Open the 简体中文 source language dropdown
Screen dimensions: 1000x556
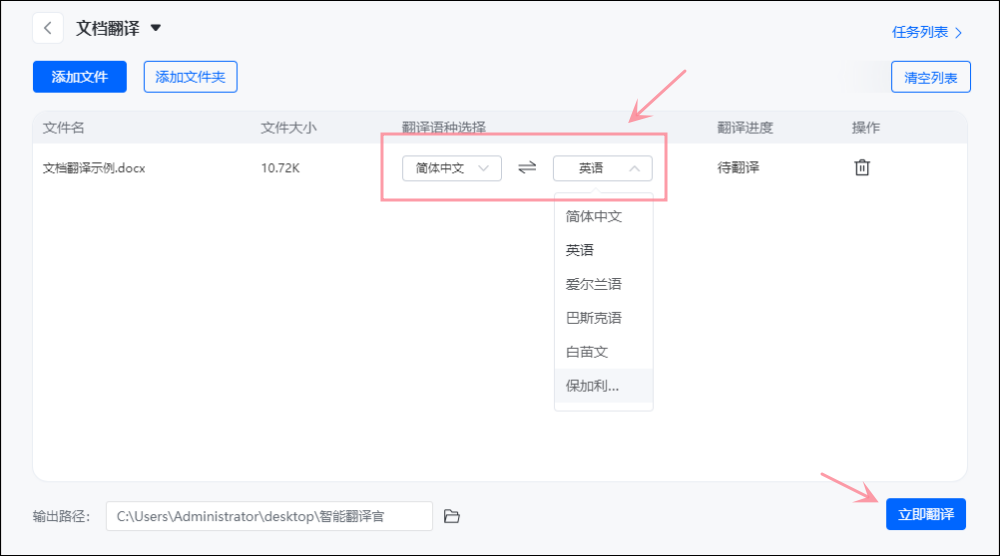pyautogui.click(x=452, y=168)
